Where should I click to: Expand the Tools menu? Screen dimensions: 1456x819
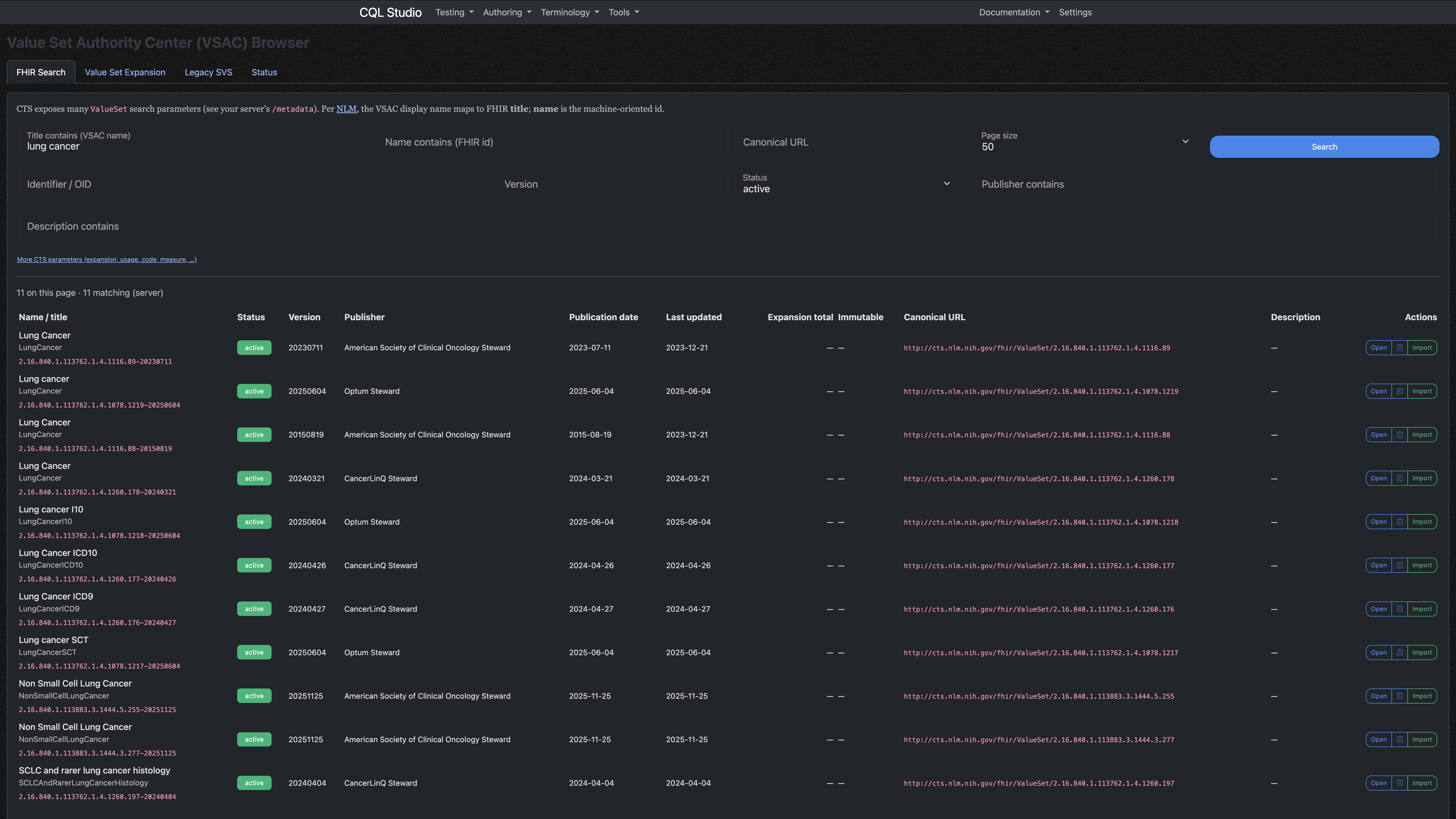click(x=623, y=13)
